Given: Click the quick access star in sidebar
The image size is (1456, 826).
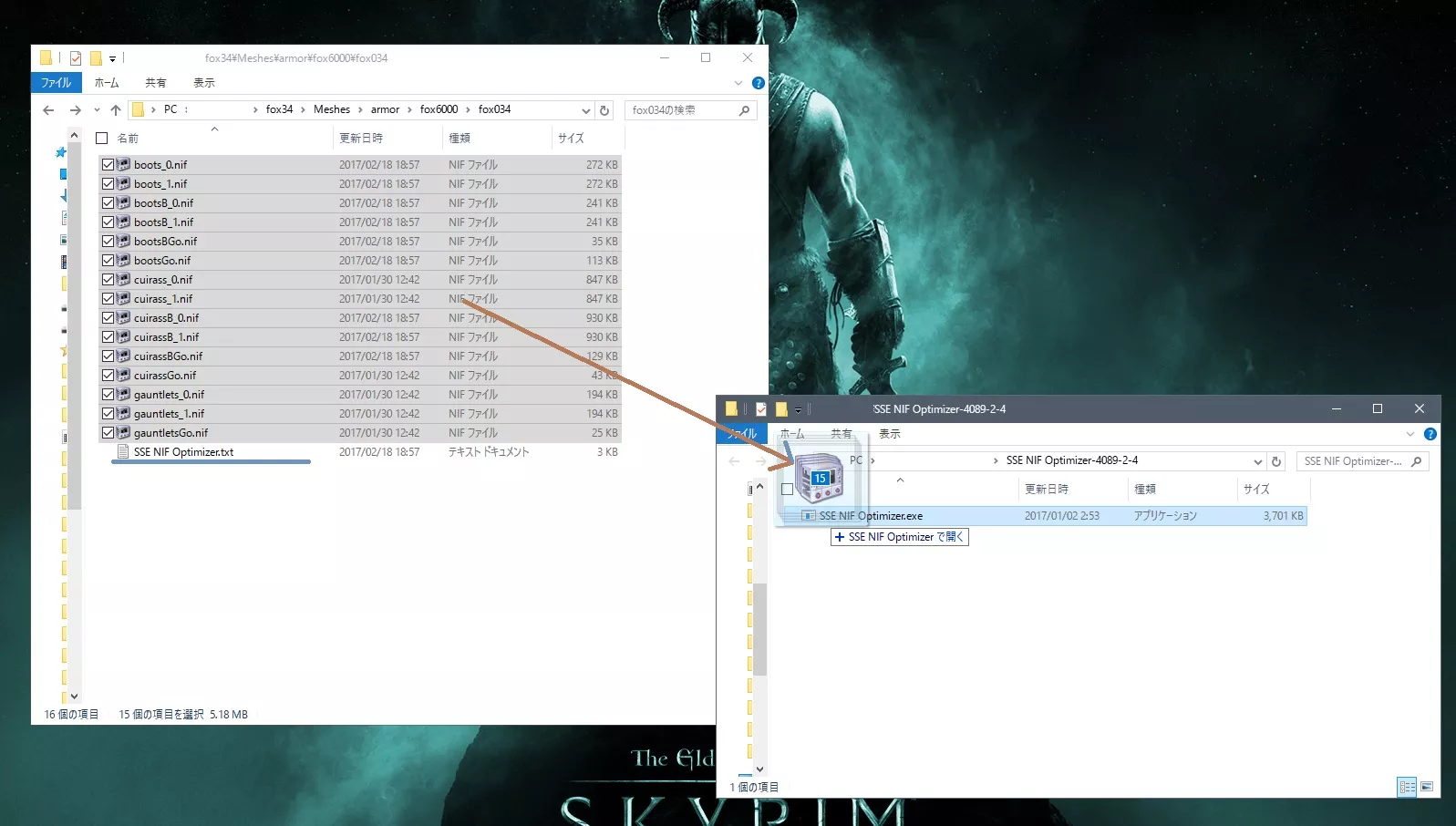Looking at the screenshot, I should pos(61,152).
